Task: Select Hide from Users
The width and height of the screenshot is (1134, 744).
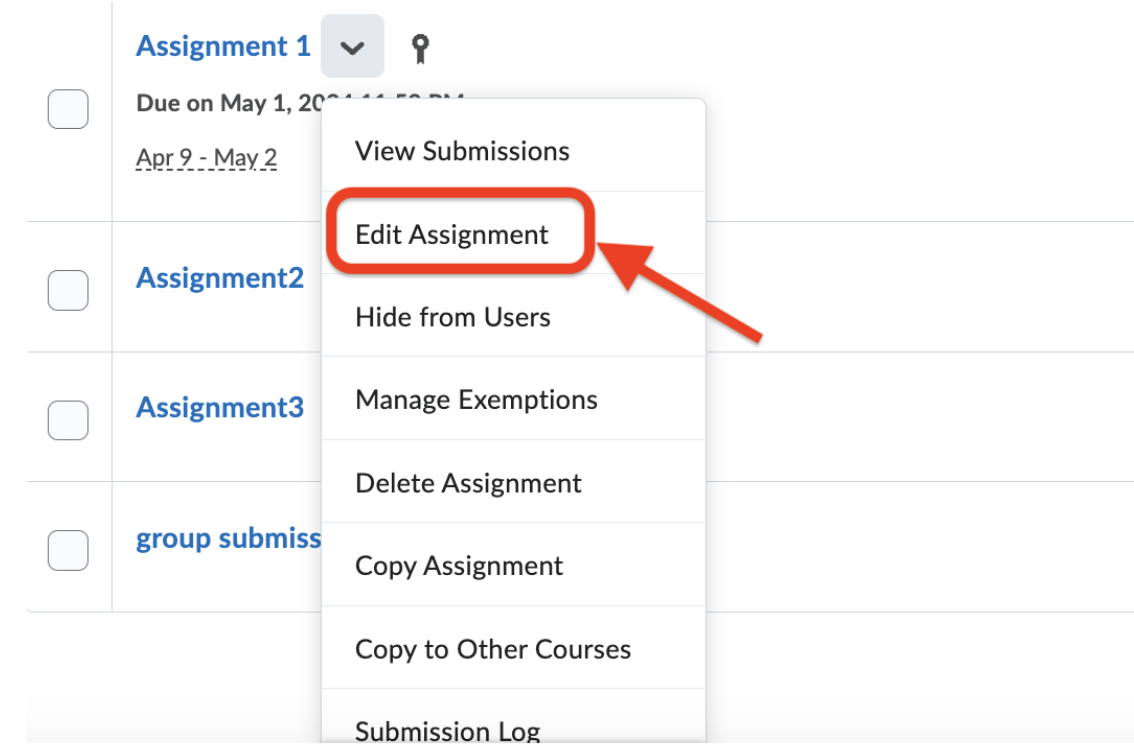Action: (x=453, y=317)
